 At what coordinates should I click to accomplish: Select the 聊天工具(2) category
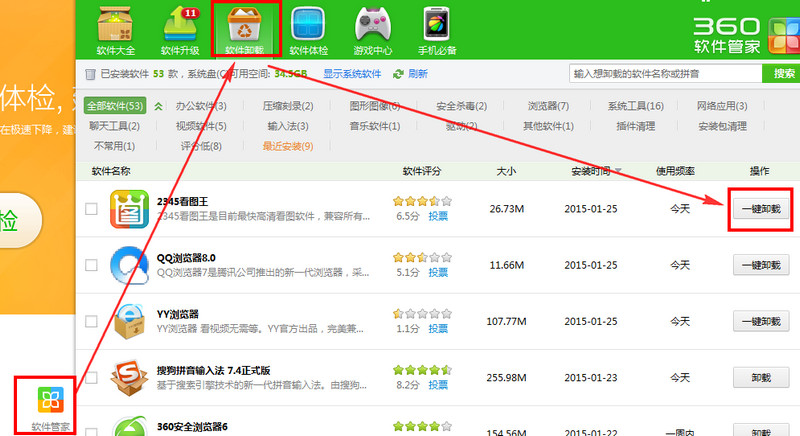[114, 126]
